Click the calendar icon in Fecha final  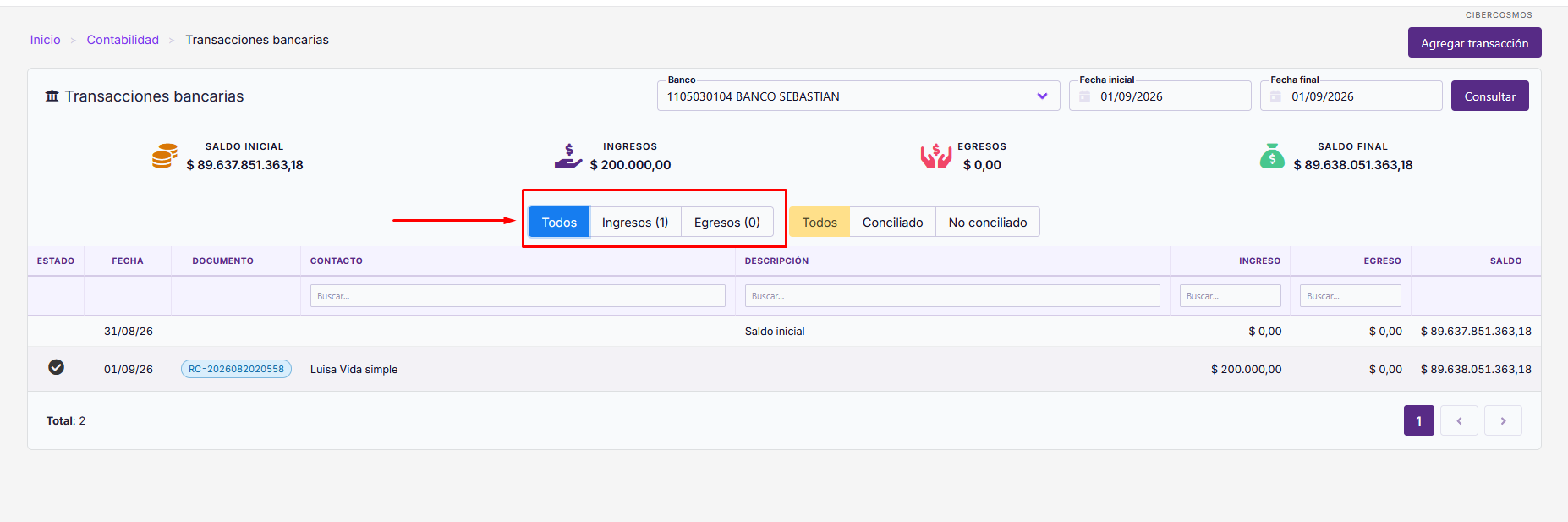click(x=1275, y=96)
